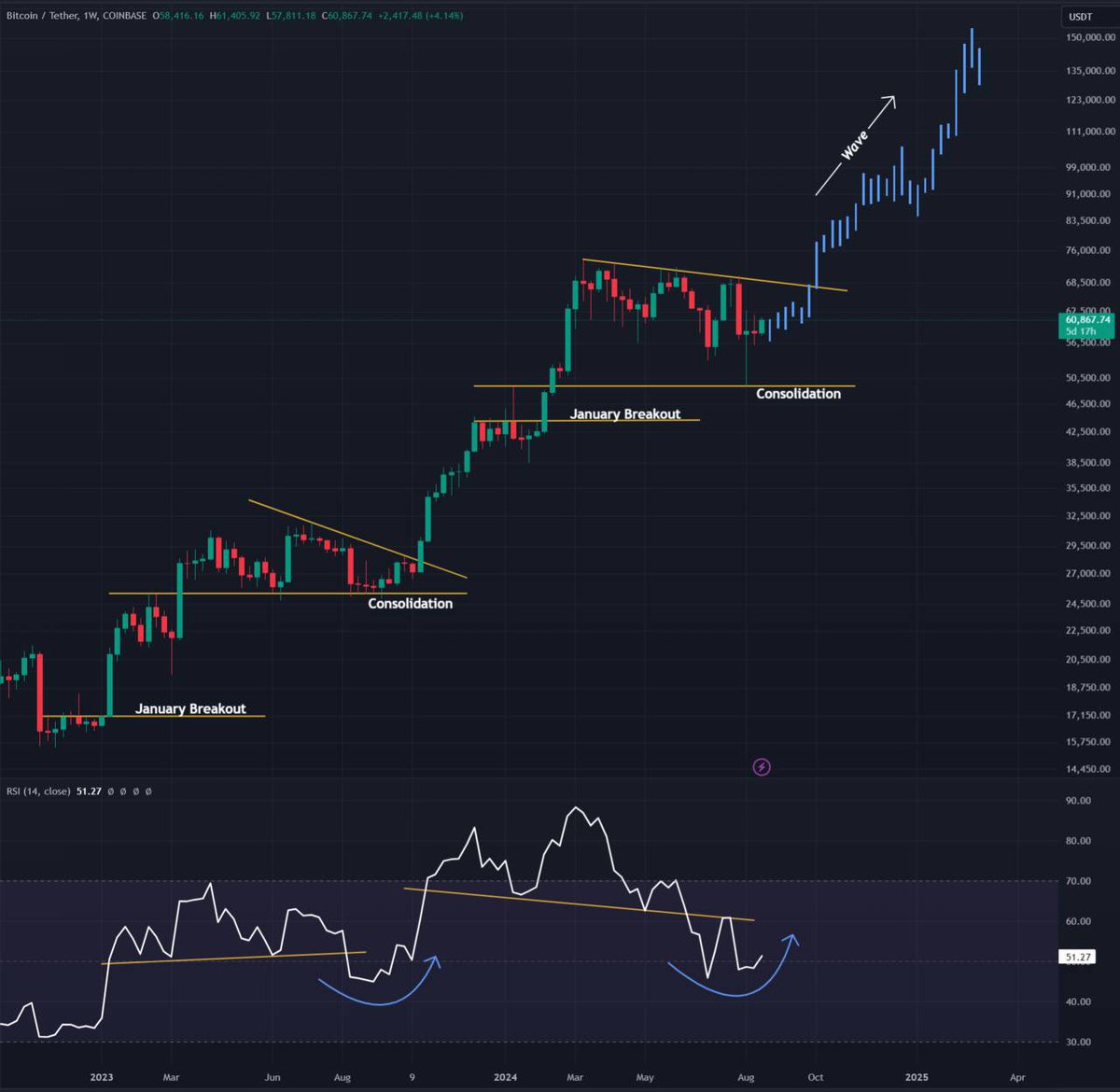The width and height of the screenshot is (1120, 1092).
Task: Click the current price label 60,867.74
Action: 1088,319
